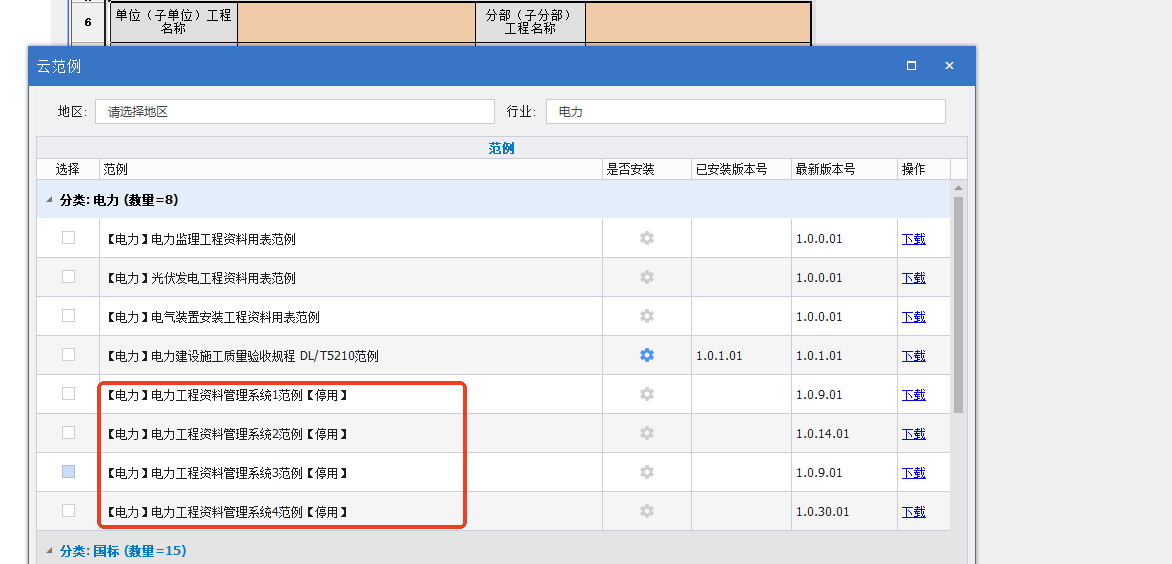Click gear icon for 电力工程资料管理系统4范例
Screen dimensions: 1172x564
[647, 511]
